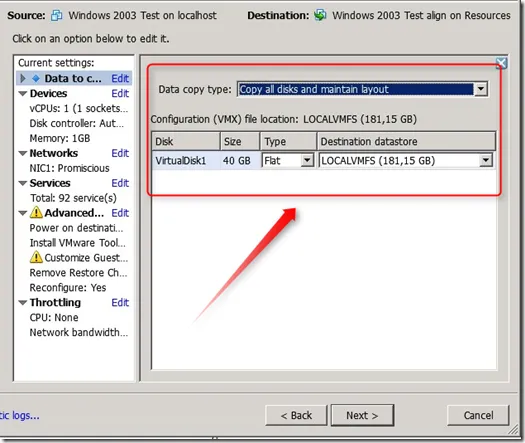The height and width of the screenshot is (443, 525).
Task: Select the CPU: None row
Action: tap(54, 317)
